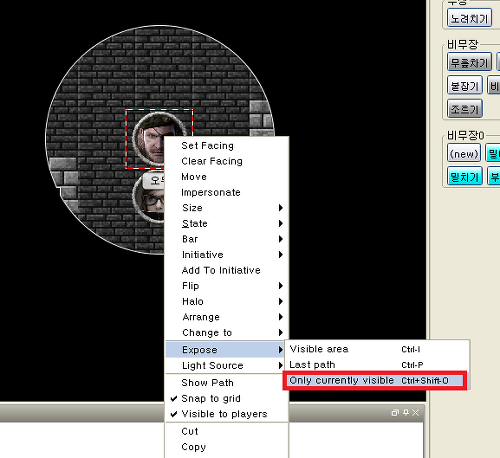Image resolution: width=500 pixels, height=458 pixels.
Task: Toggle Snap to grid in context menu
Action: tap(227, 398)
